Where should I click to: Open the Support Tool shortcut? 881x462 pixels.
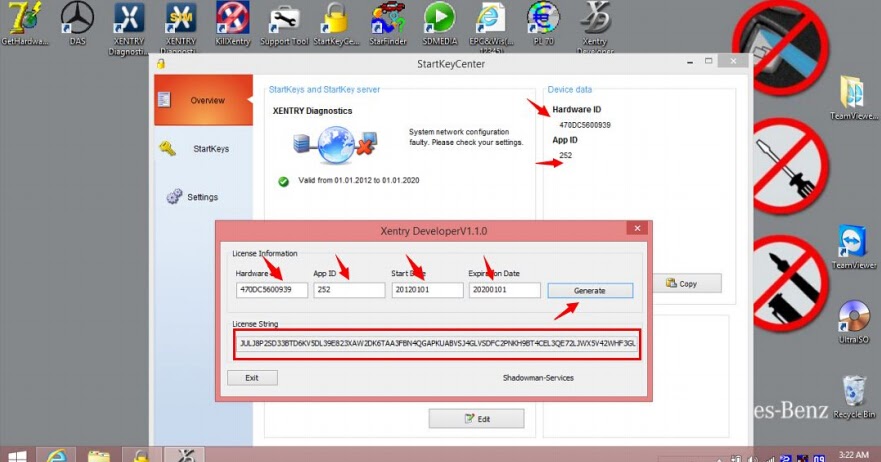tap(284, 24)
